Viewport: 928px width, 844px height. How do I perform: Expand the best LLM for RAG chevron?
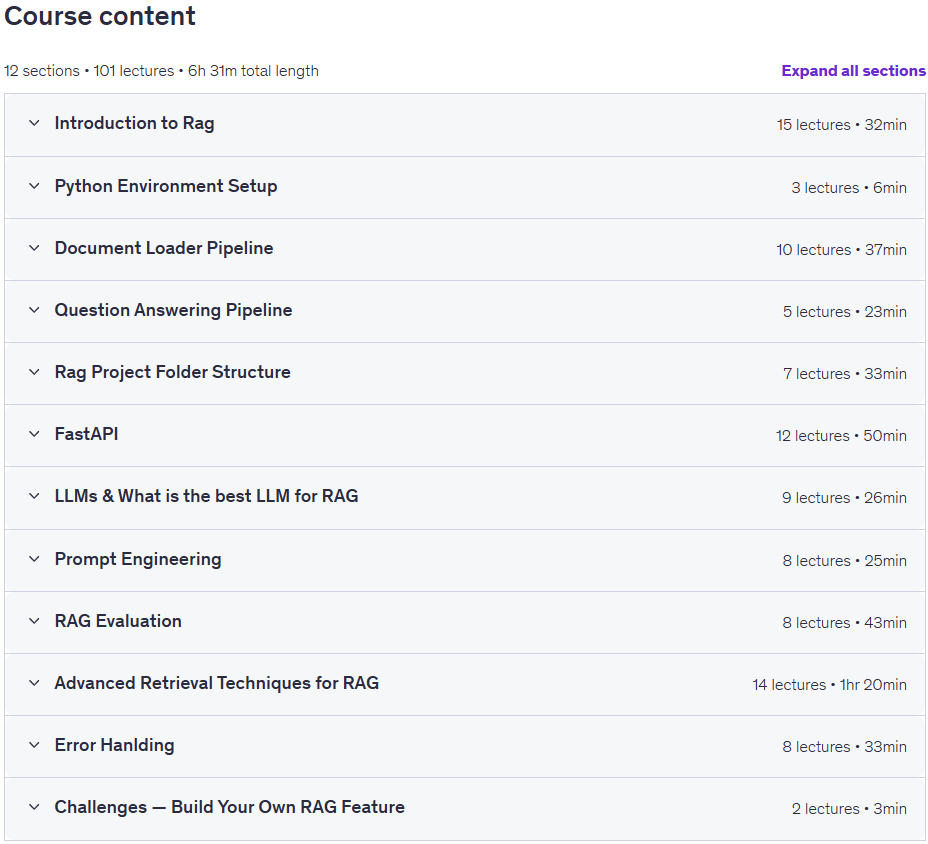click(34, 496)
